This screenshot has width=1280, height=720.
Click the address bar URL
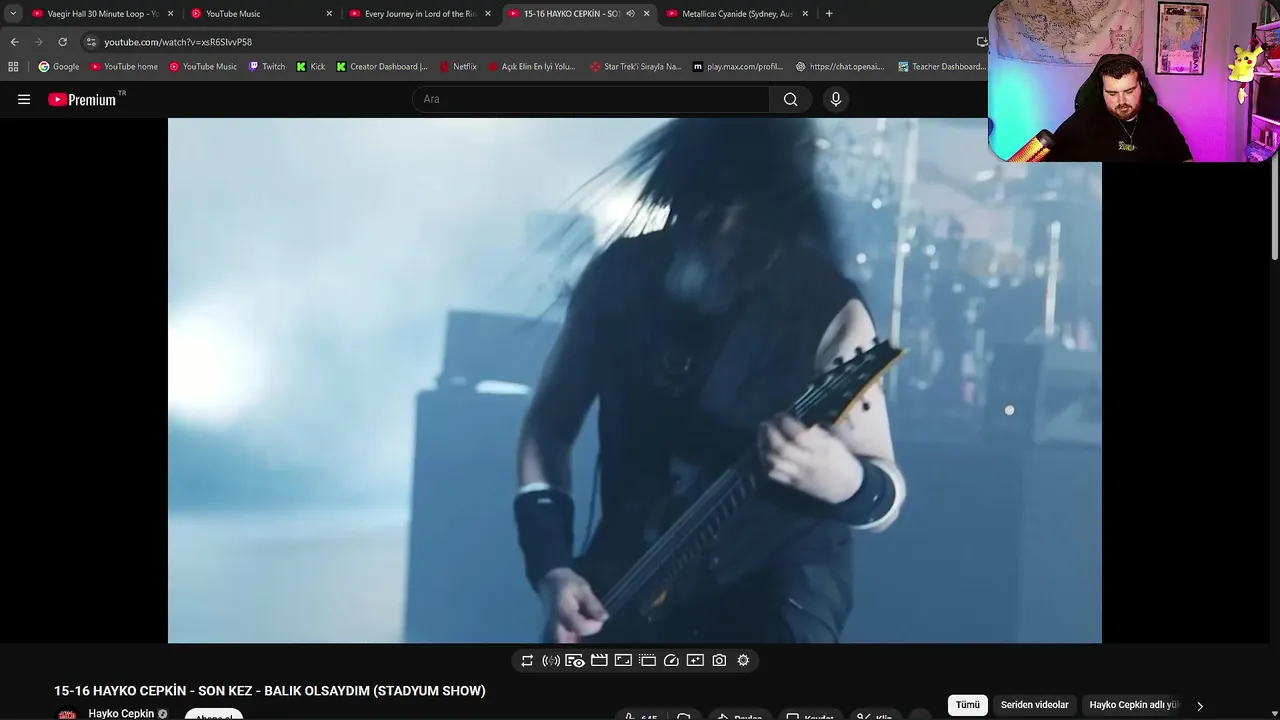click(178, 42)
